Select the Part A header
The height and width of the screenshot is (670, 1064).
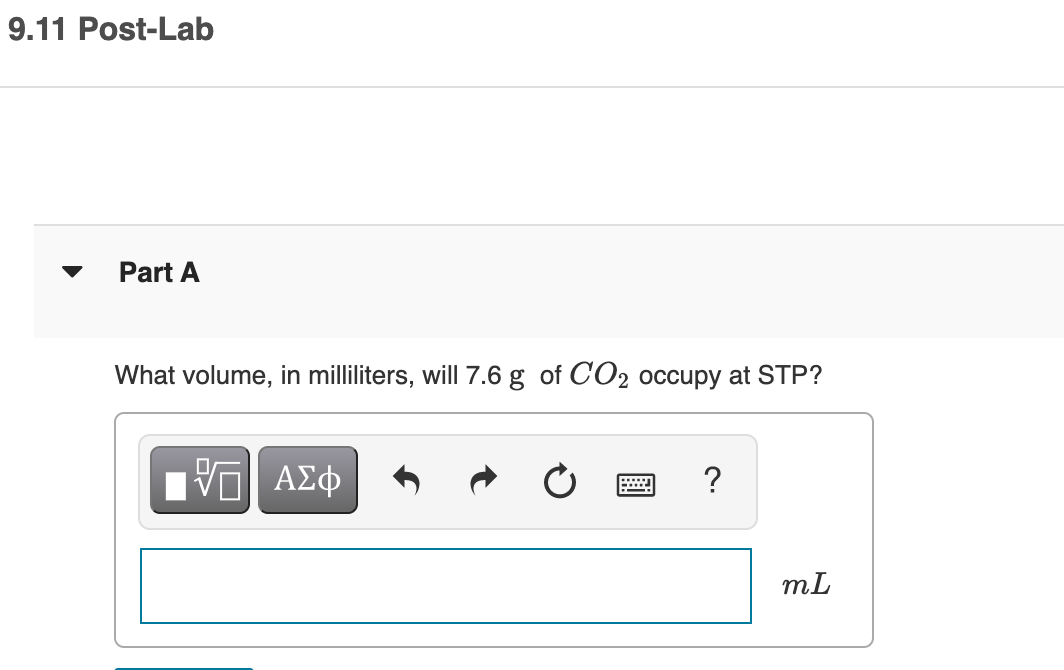pos(159,272)
